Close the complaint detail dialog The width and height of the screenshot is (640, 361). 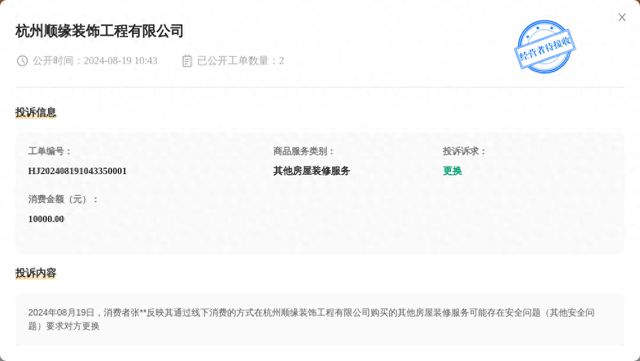coord(622,17)
